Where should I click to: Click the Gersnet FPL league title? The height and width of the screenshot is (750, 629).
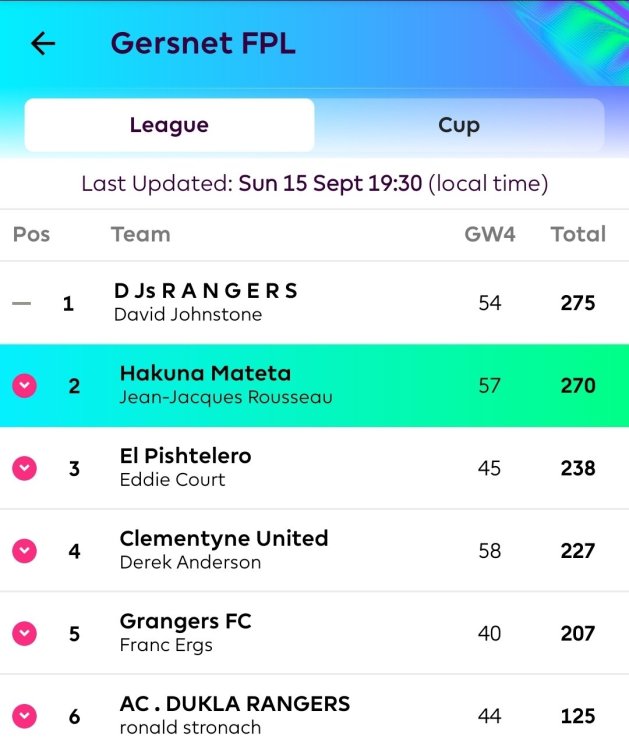pos(203,44)
